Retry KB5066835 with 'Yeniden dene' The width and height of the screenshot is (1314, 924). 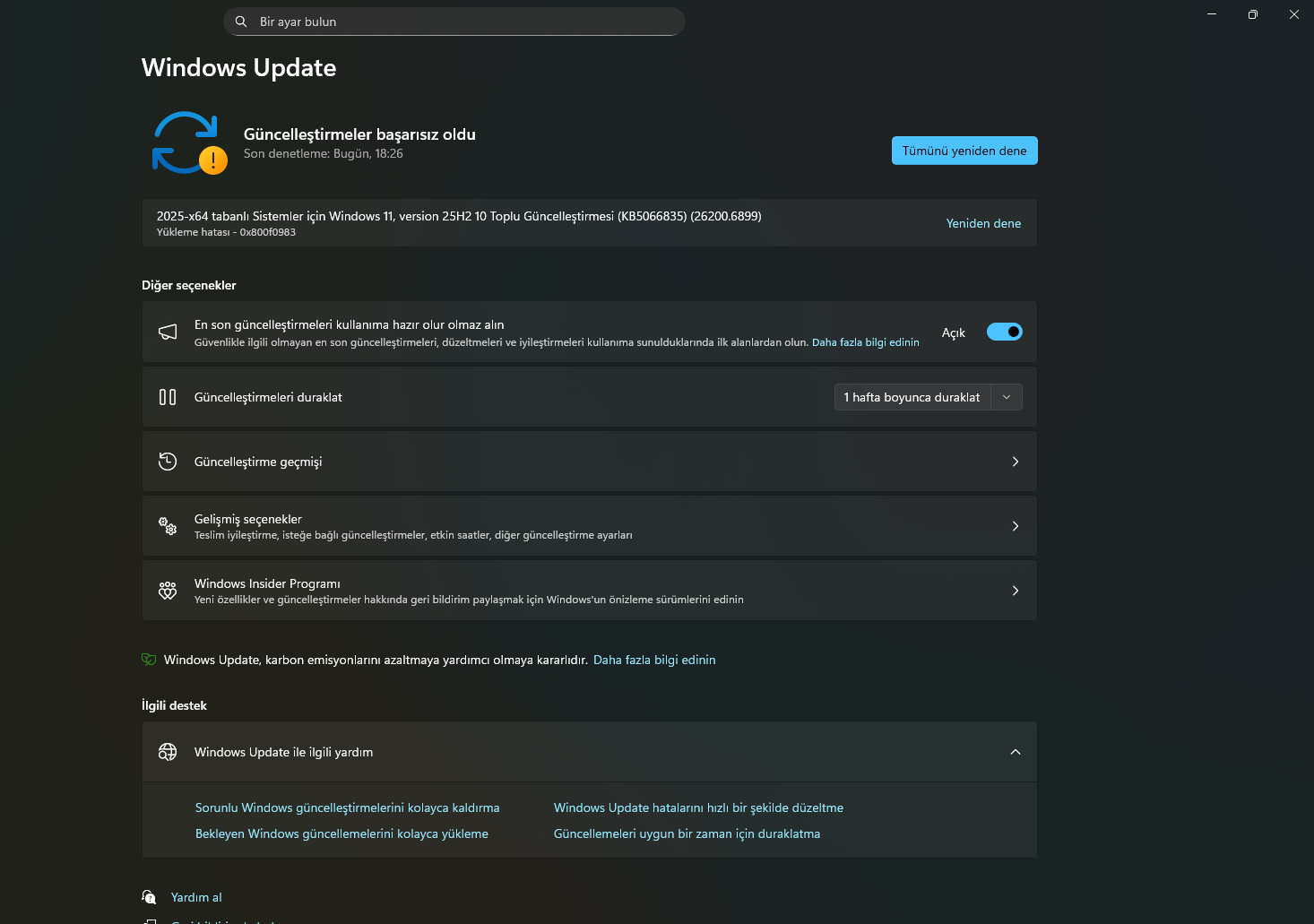983,223
